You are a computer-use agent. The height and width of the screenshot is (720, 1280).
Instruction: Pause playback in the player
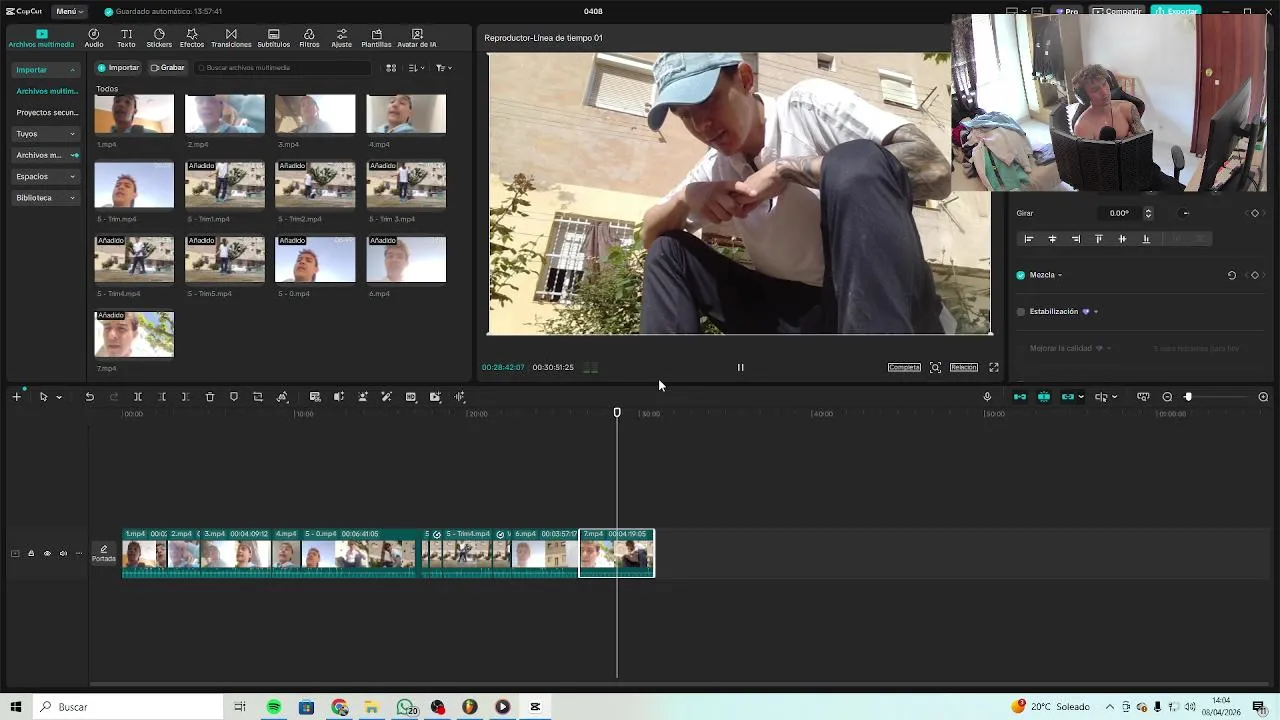[x=740, y=367]
